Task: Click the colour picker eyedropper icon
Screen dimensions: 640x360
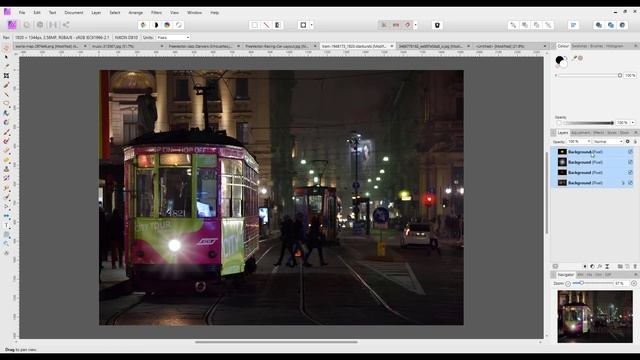Action: [x=574, y=58]
